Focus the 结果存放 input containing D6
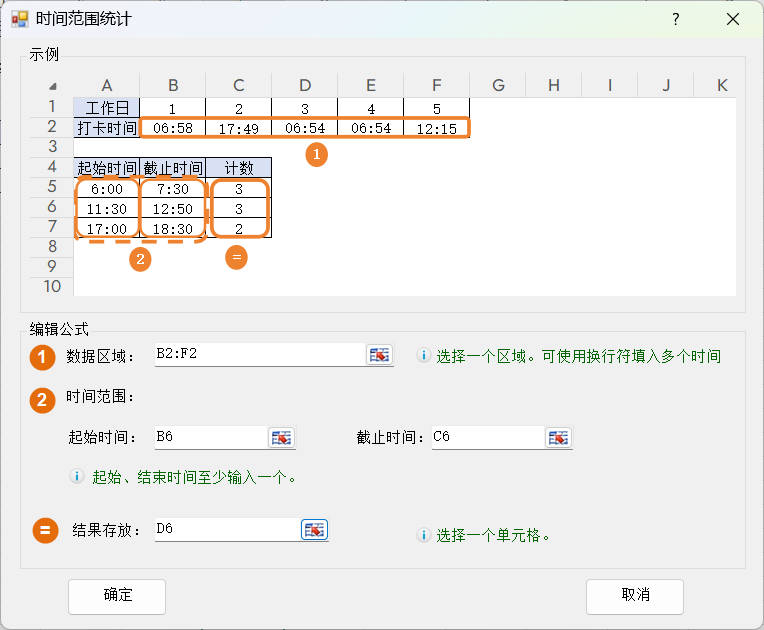This screenshot has width=764, height=630. pyautogui.click(x=225, y=530)
